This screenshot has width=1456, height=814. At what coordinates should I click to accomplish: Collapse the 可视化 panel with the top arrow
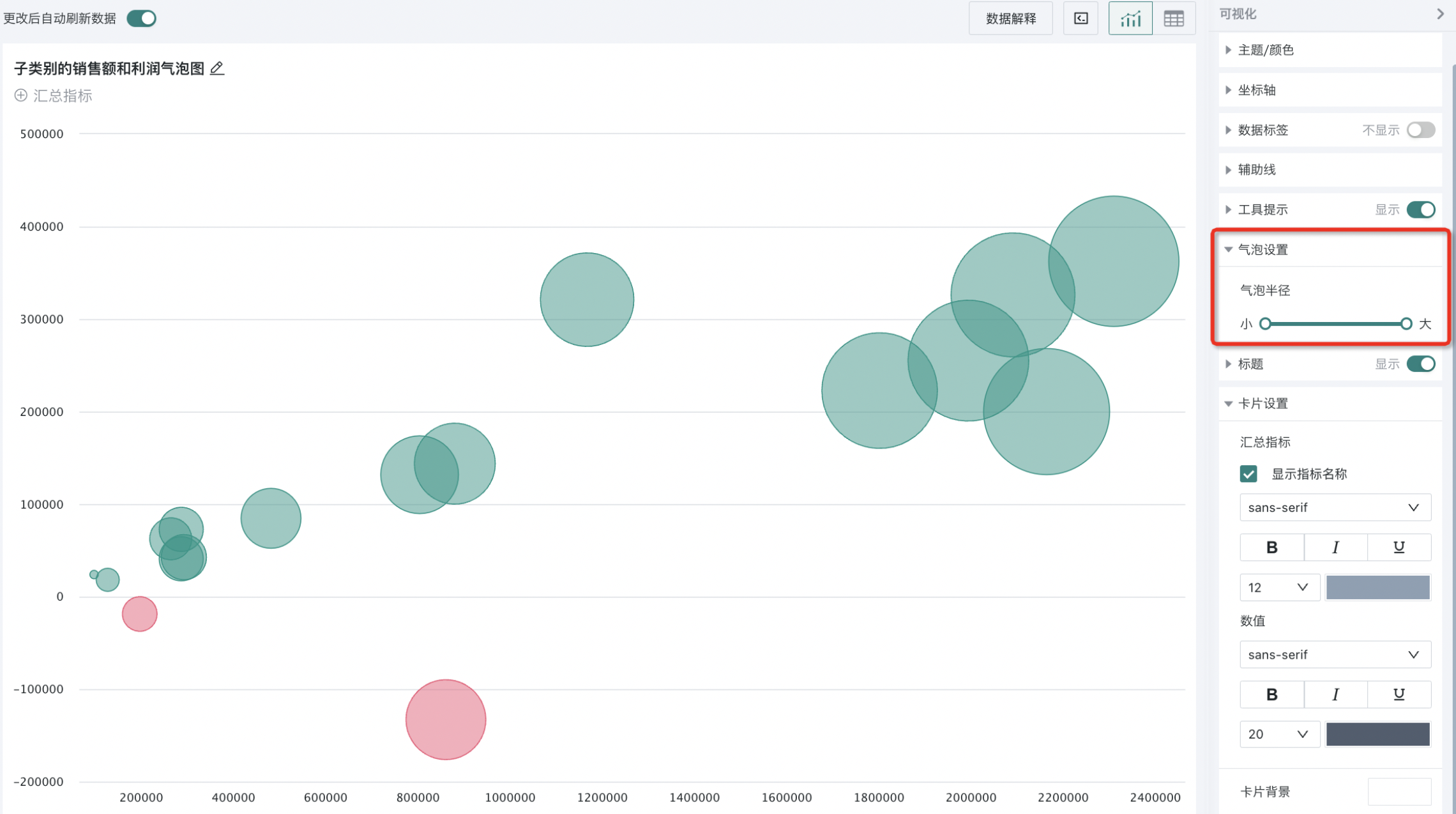[1440, 14]
